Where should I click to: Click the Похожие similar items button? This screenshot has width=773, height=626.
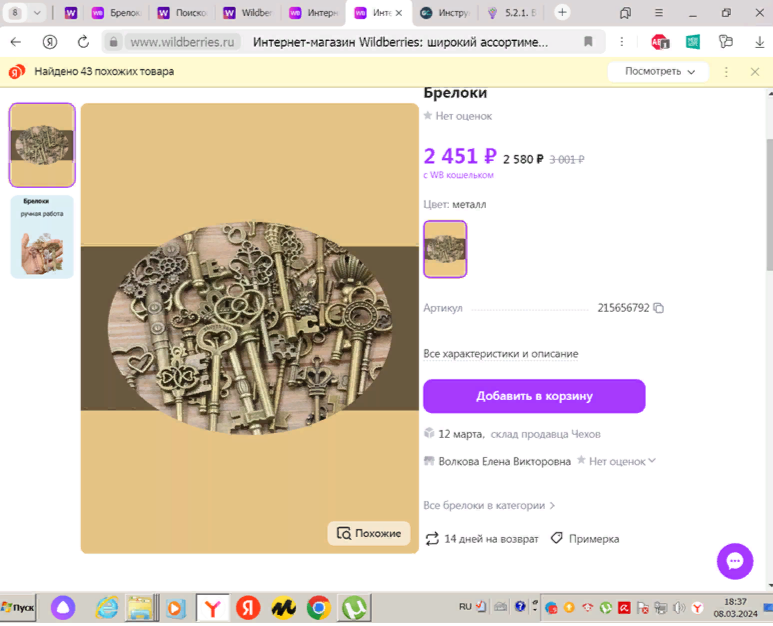coord(369,533)
